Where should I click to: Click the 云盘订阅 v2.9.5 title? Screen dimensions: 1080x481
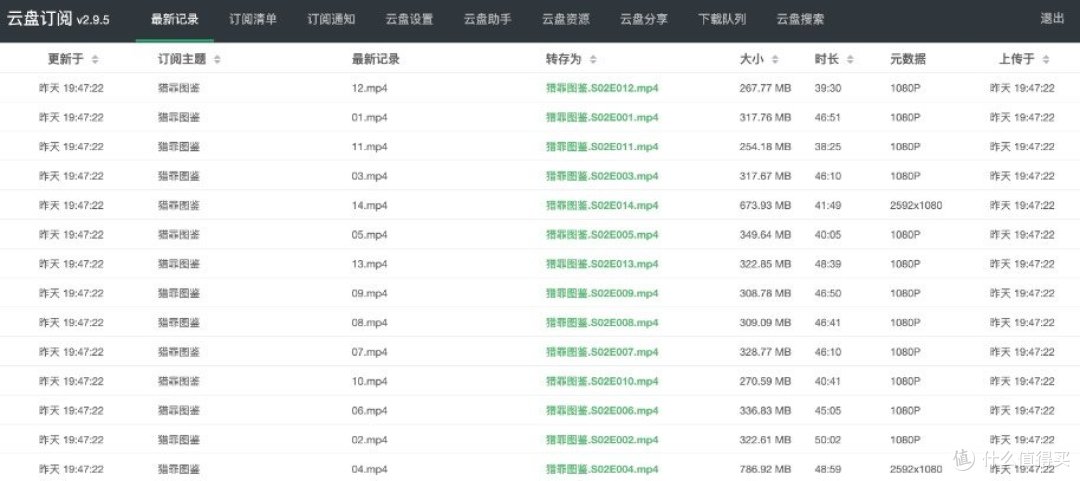58,19
